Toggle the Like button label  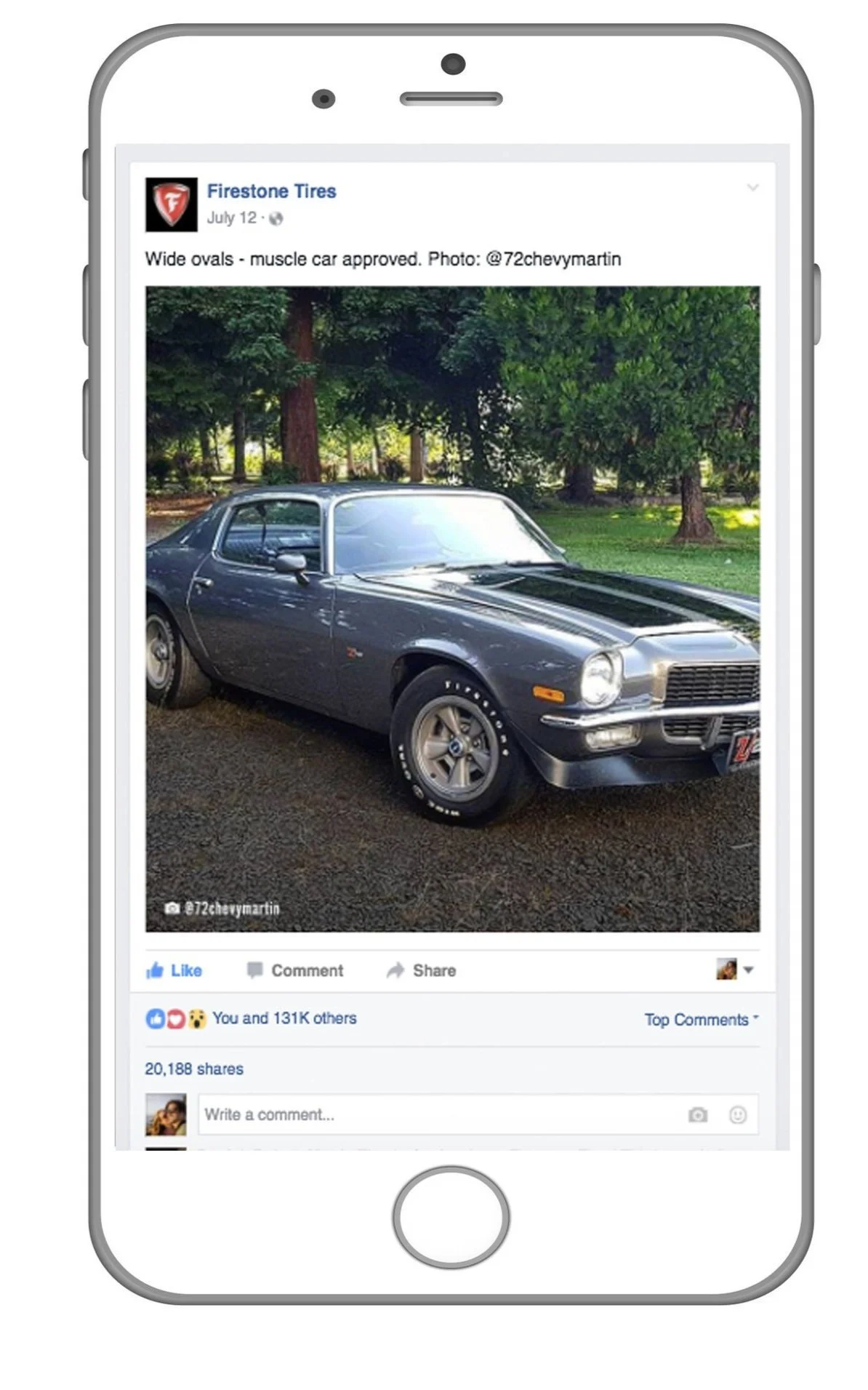click(x=186, y=970)
